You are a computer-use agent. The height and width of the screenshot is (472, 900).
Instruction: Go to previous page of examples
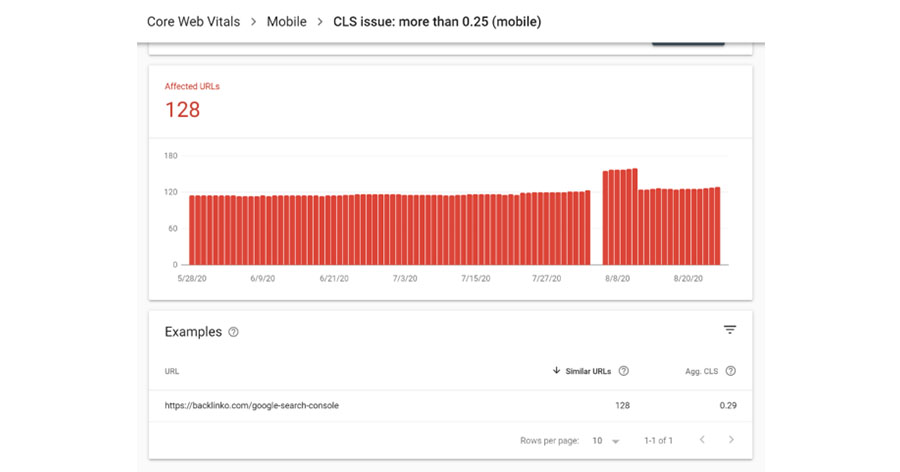pos(702,440)
